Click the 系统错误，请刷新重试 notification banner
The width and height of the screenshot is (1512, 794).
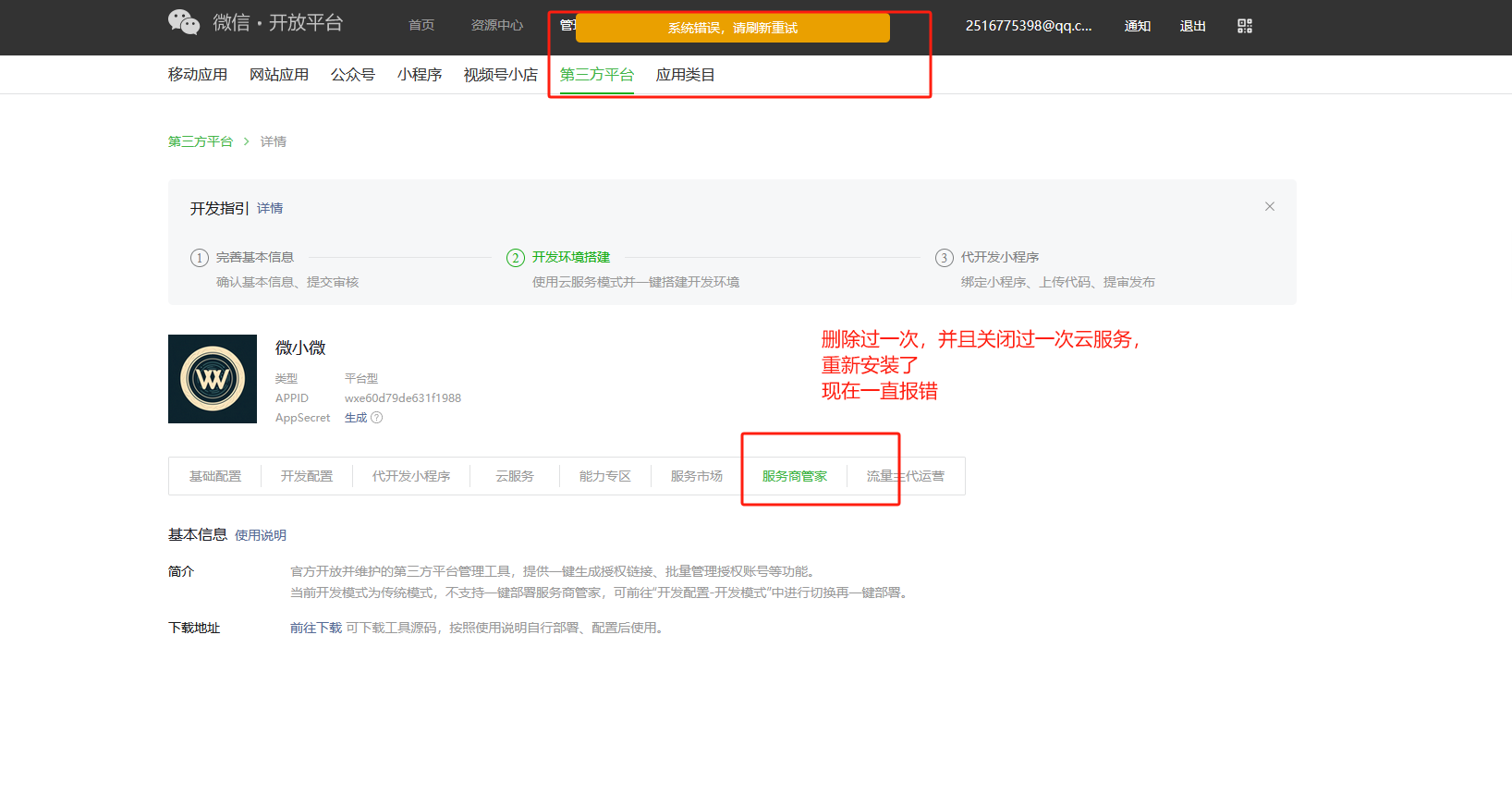pyautogui.click(x=733, y=28)
